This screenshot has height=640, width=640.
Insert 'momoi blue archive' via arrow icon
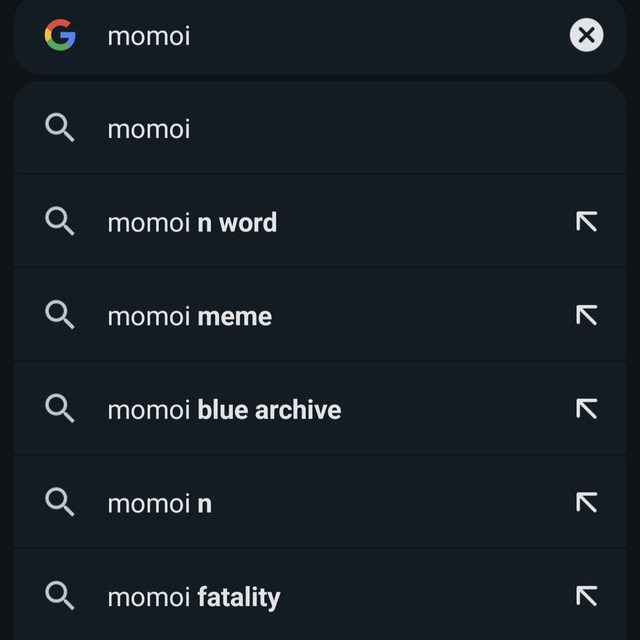point(587,409)
